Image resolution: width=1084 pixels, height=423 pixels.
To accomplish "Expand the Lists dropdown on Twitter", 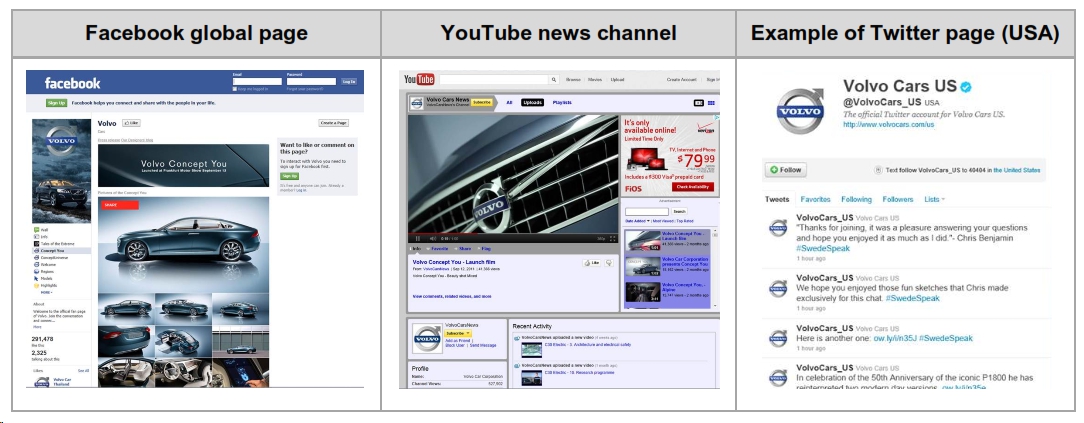I will (935, 199).
